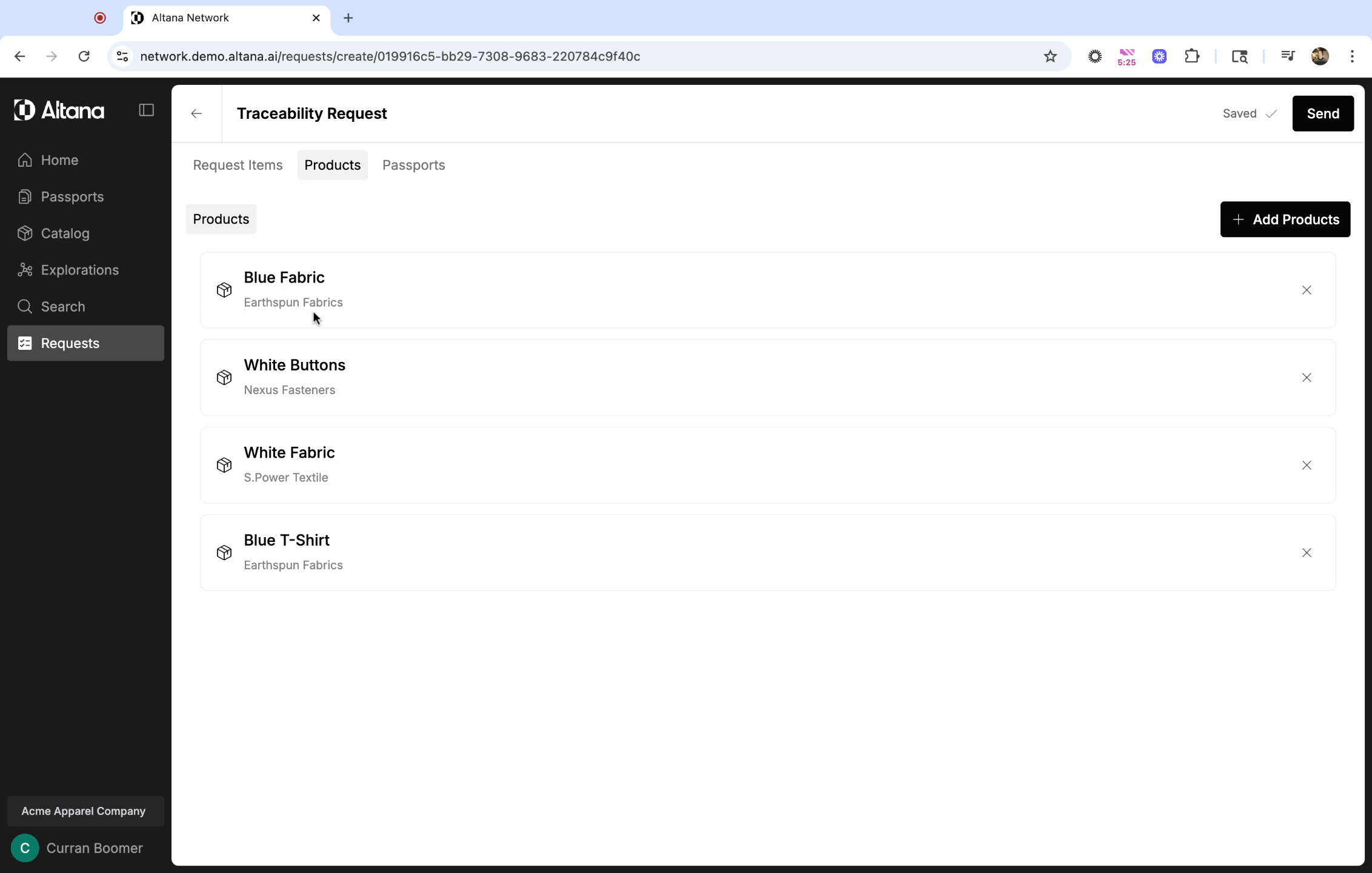Remove Blue Fabric from products list

pyautogui.click(x=1307, y=290)
